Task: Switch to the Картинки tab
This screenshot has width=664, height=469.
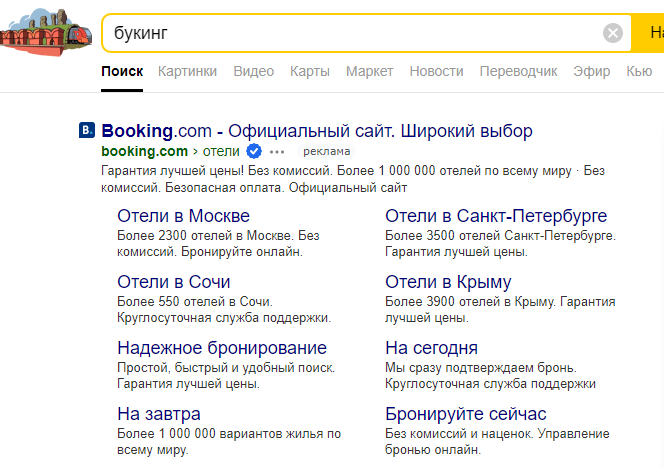Action: [187, 71]
